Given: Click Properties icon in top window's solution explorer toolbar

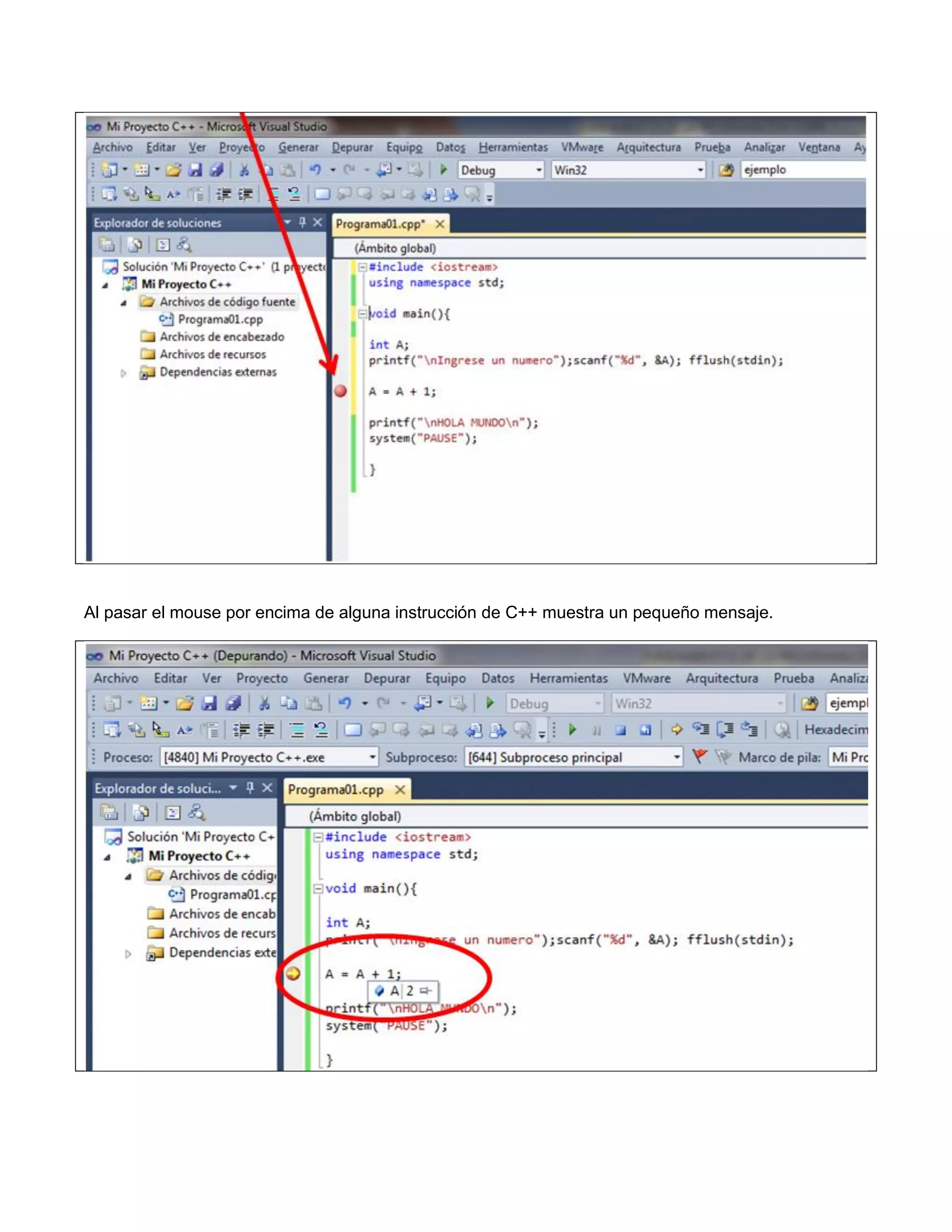Looking at the screenshot, I should coord(107,245).
